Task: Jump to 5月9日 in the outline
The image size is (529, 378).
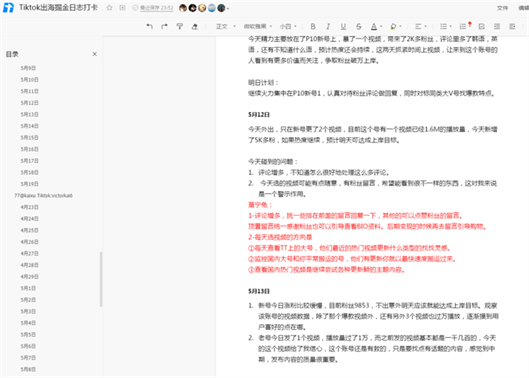Action: 28,68
